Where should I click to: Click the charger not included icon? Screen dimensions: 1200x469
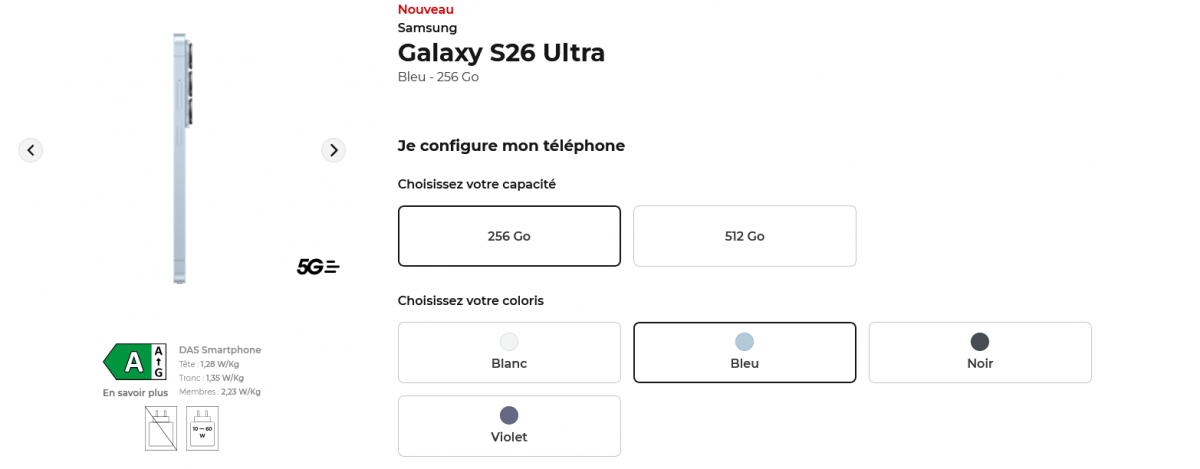point(161,428)
